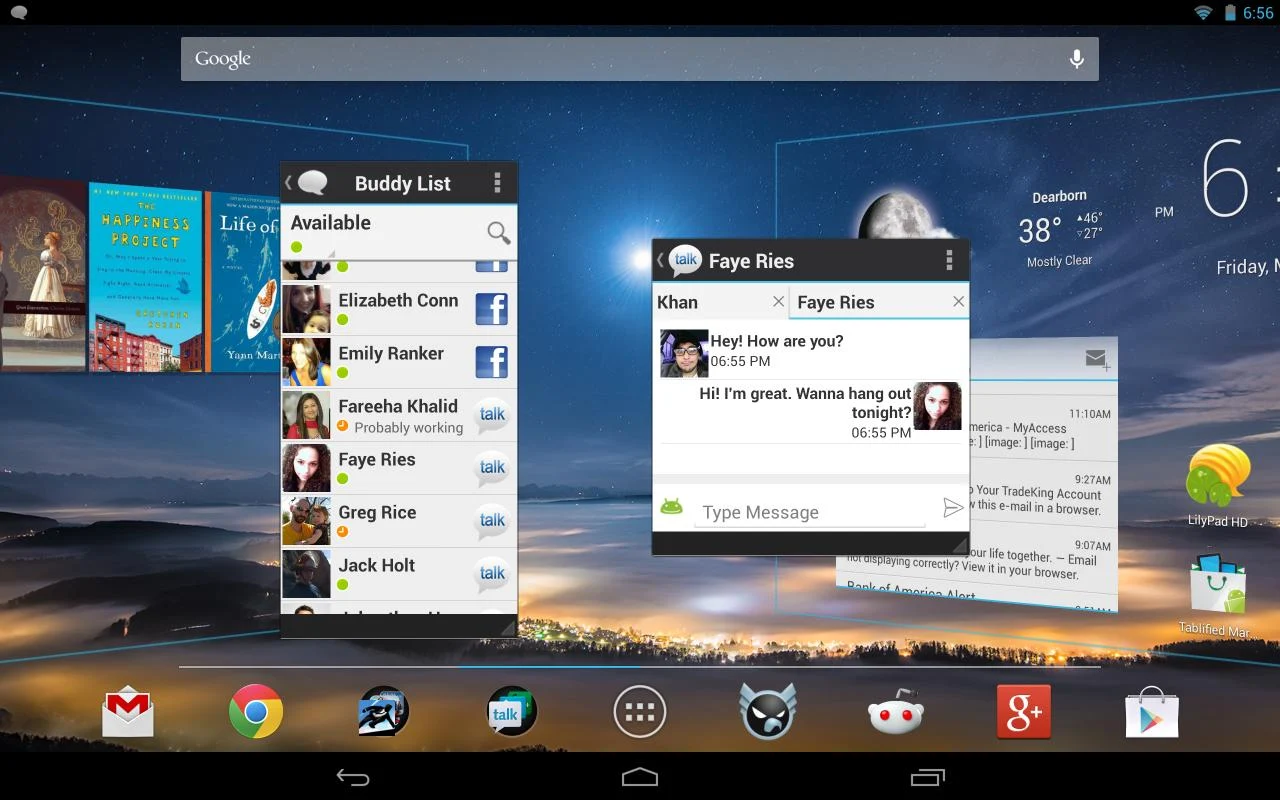The width and height of the screenshot is (1280, 800).
Task: Select Greg Rice in buddy list
Action: (399, 521)
